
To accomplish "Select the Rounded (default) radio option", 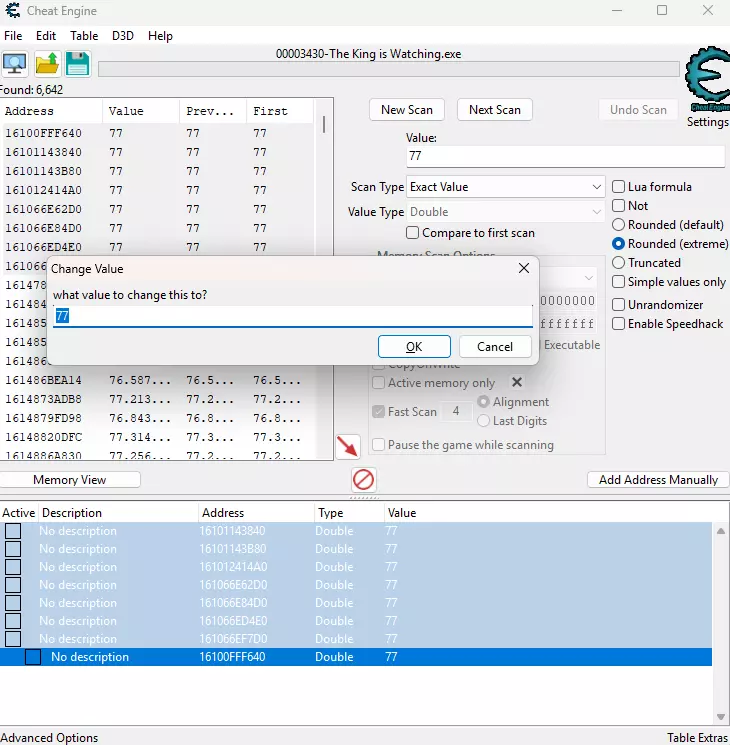I will (x=618, y=224).
